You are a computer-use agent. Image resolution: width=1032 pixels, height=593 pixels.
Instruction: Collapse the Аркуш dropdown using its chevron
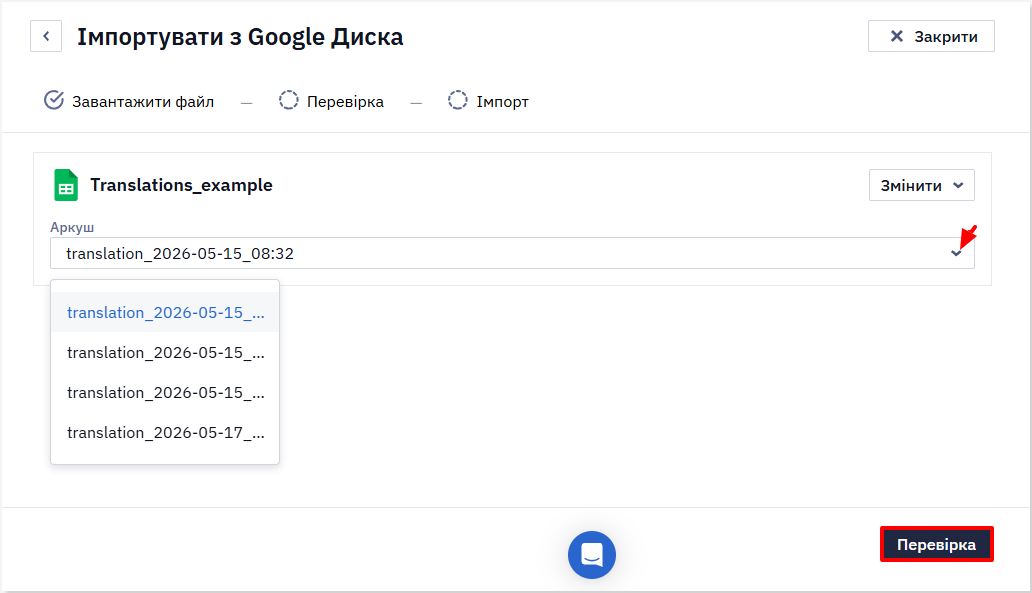[x=956, y=253]
